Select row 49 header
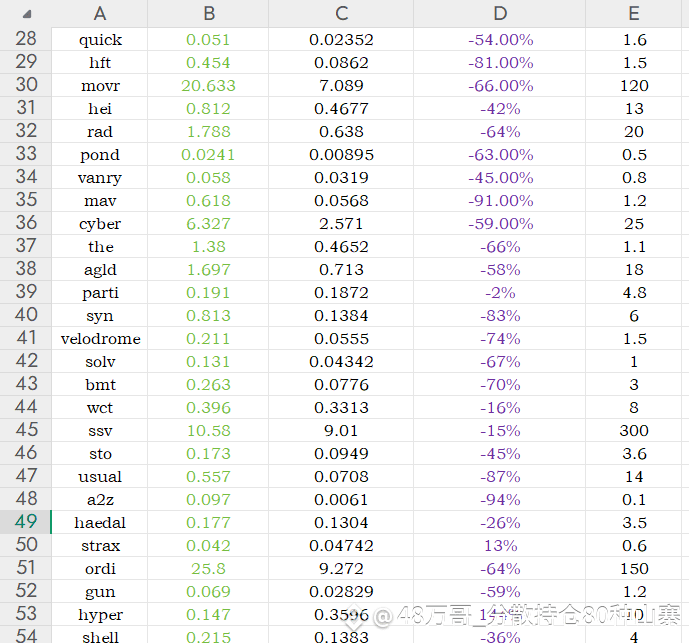This screenshot has height=643, width=689. click(25, 522)
